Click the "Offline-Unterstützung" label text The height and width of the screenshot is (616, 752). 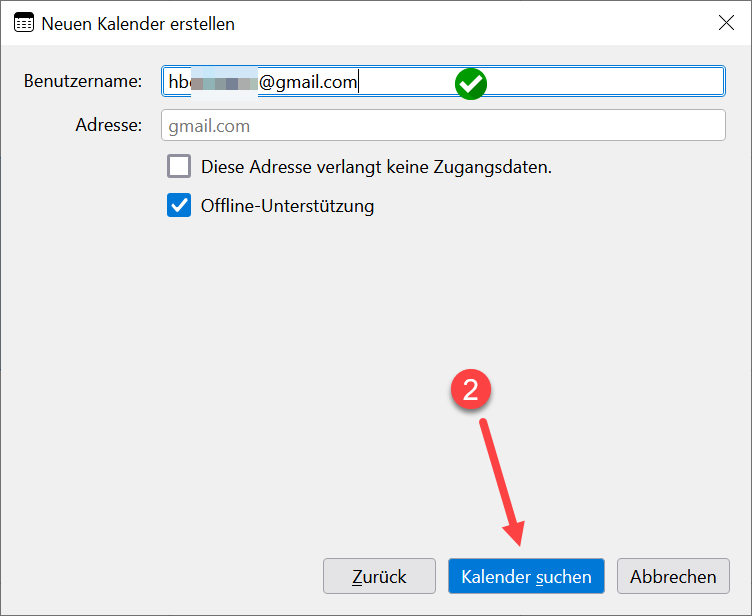287,207
